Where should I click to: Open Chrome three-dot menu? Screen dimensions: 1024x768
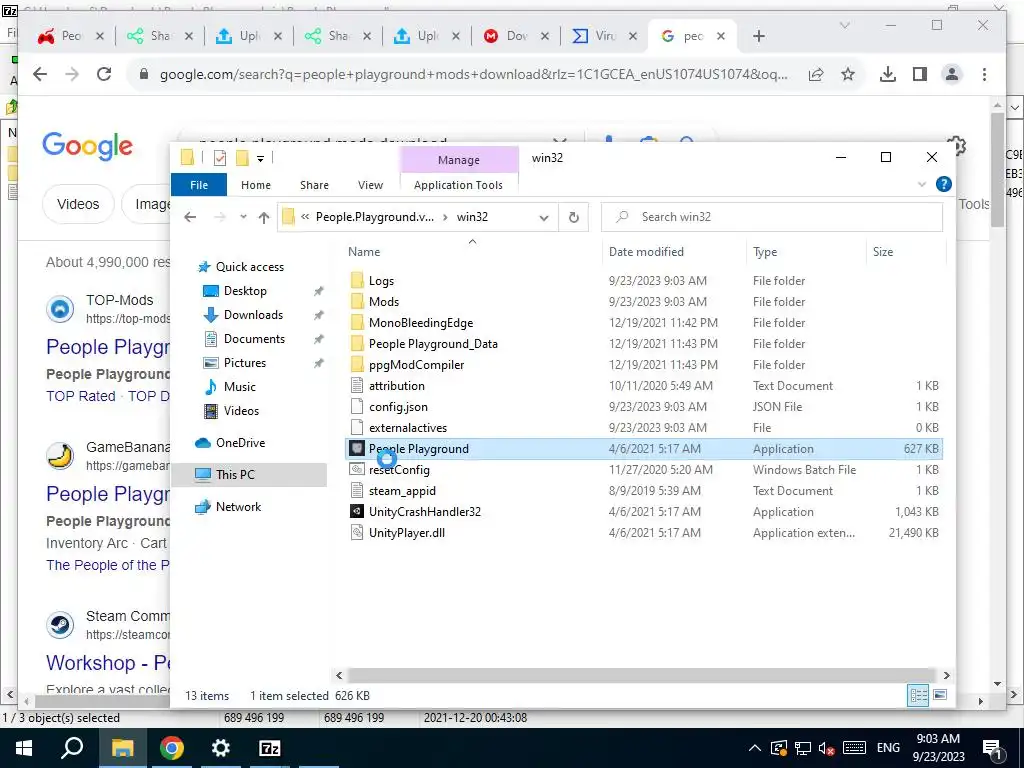[x=984, y=74]
